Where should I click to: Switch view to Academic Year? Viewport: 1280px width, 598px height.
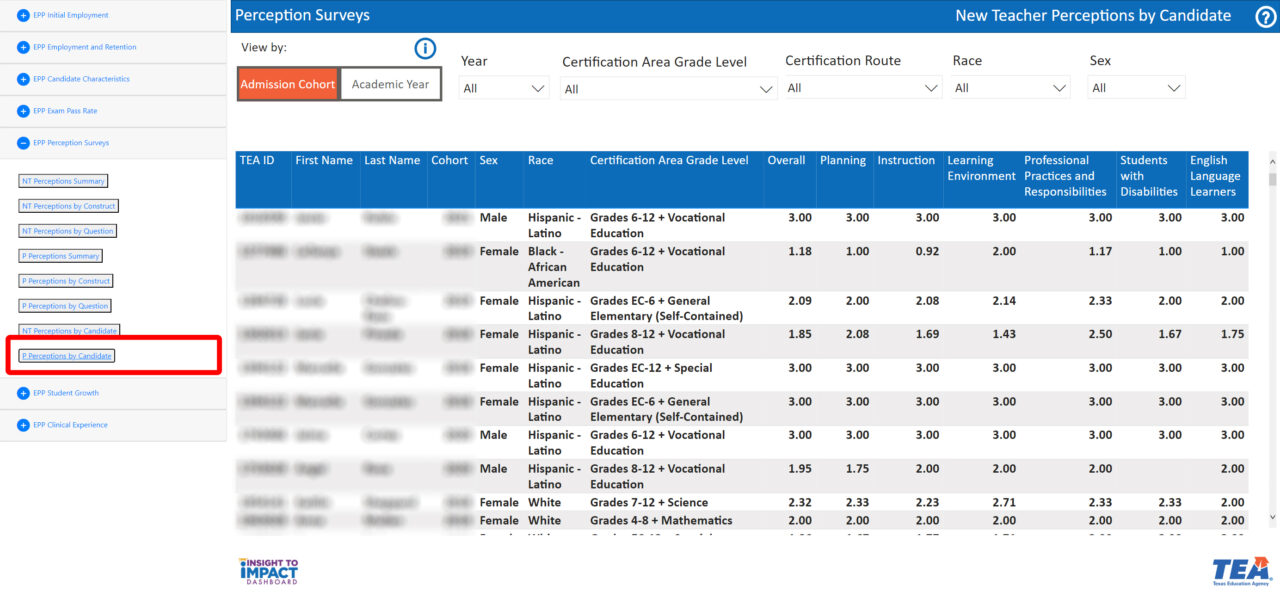[x=390, y=84]
